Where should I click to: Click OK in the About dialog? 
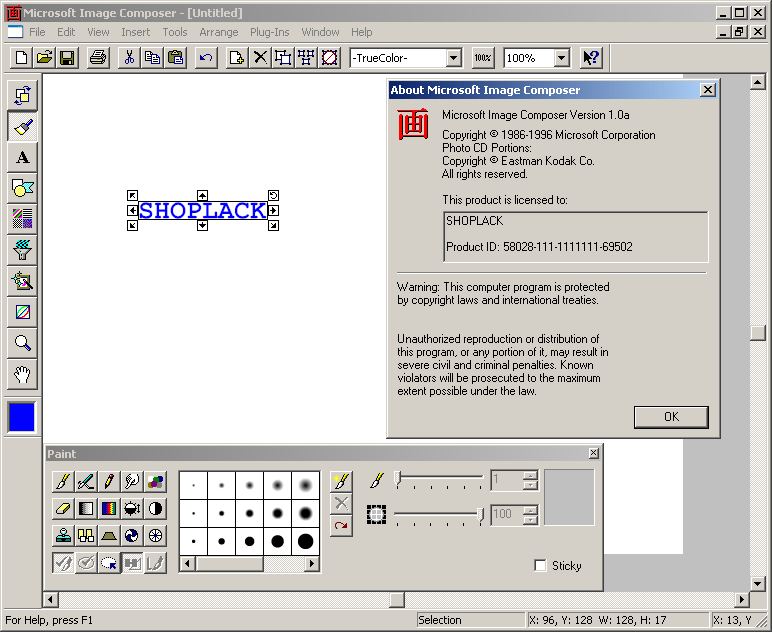pos(671,417)
